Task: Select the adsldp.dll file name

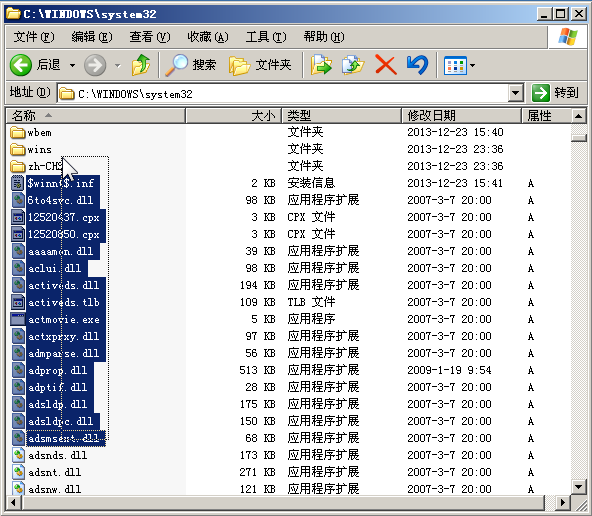Action: pyautogui.click(x=58, y=404)
